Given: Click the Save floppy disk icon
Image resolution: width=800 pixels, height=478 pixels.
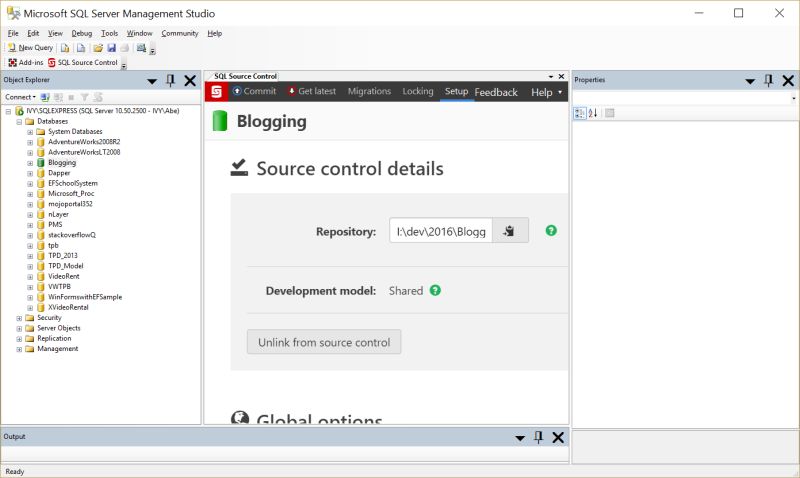Looking at the screenshot, I should pos(111,47).
